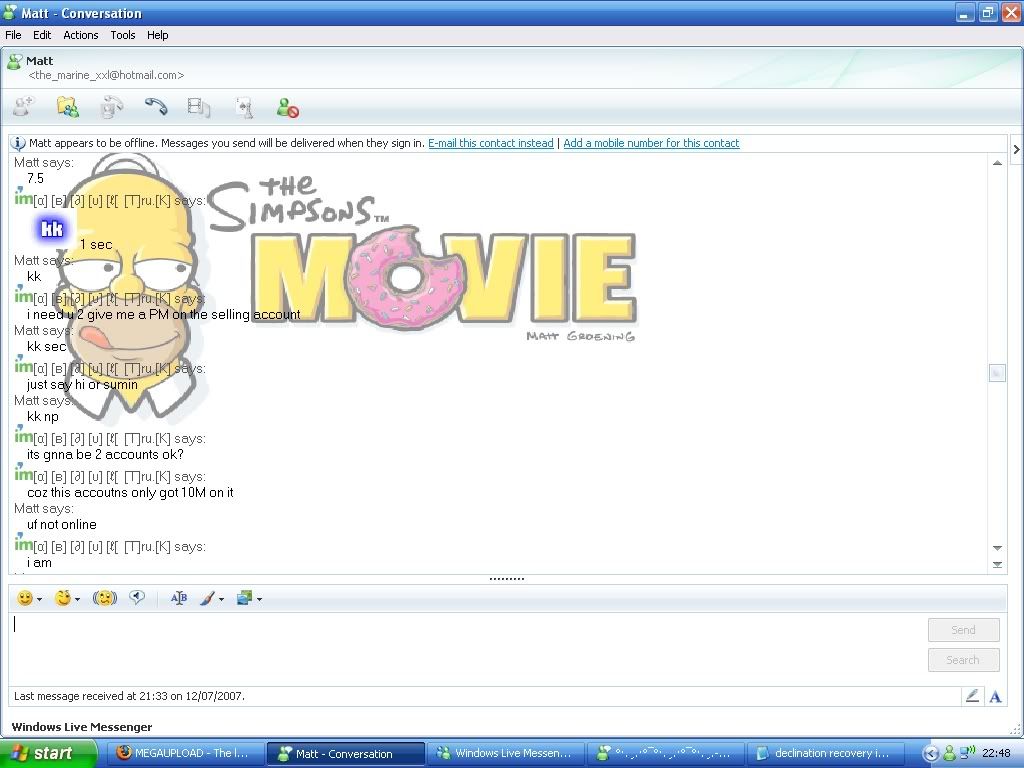Click the Games card icon
Image resolution: width=1024 pixels, height=768 pixels.
coord(243,107)
